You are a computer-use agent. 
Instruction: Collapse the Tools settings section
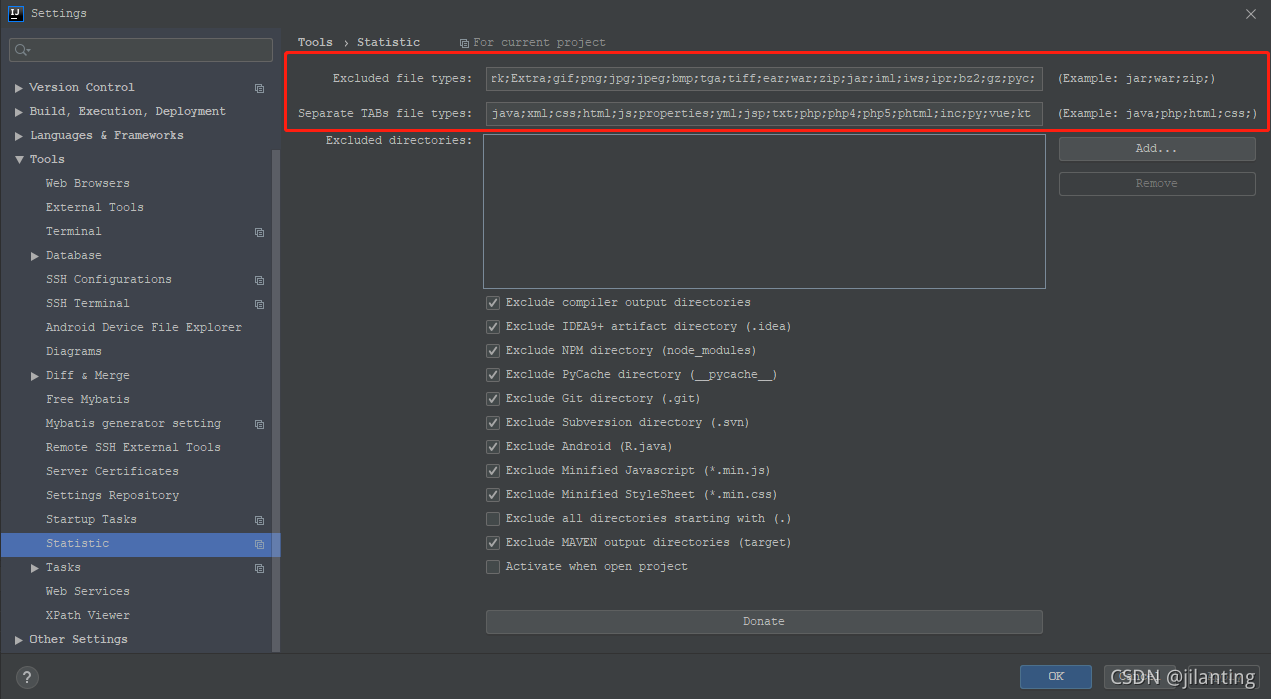[19, 160]
